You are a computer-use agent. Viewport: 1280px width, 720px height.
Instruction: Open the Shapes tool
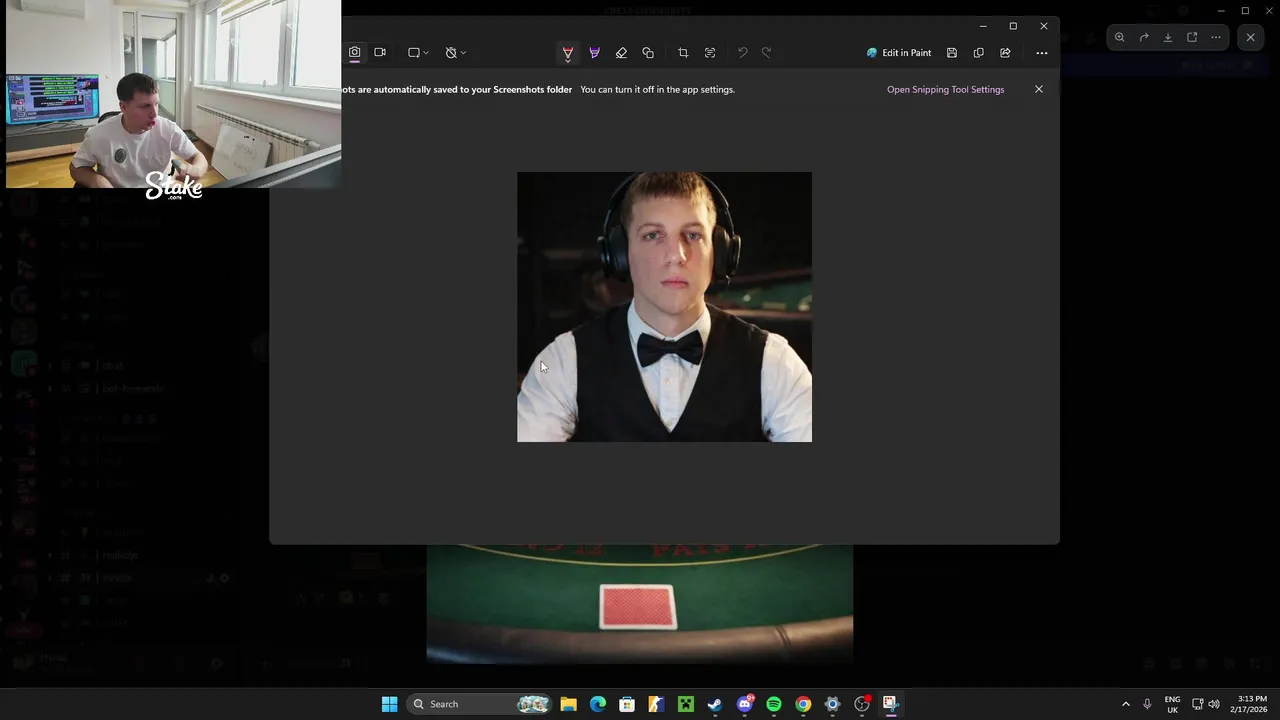(648, 52)
